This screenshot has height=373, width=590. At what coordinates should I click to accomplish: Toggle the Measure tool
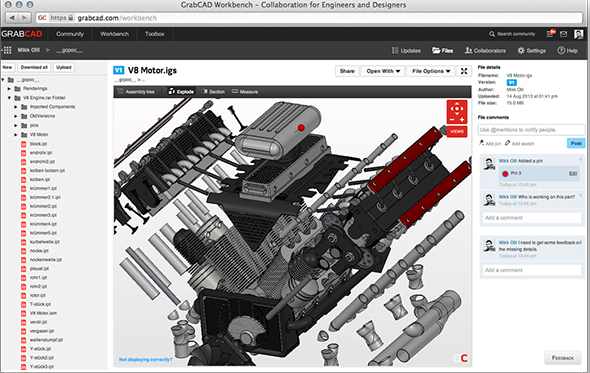(x=245, y=91)
